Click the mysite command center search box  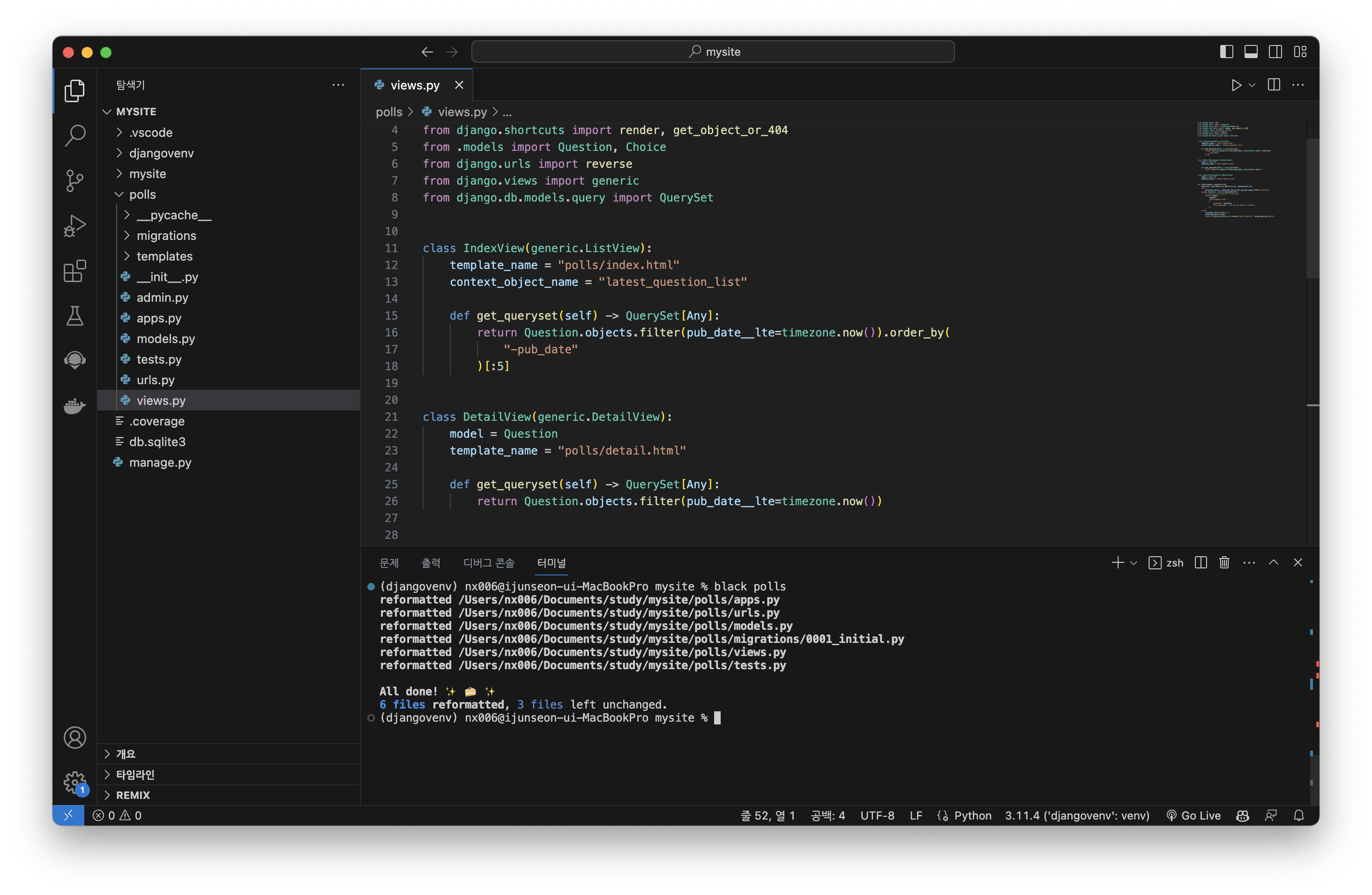[x=713, y=52]
